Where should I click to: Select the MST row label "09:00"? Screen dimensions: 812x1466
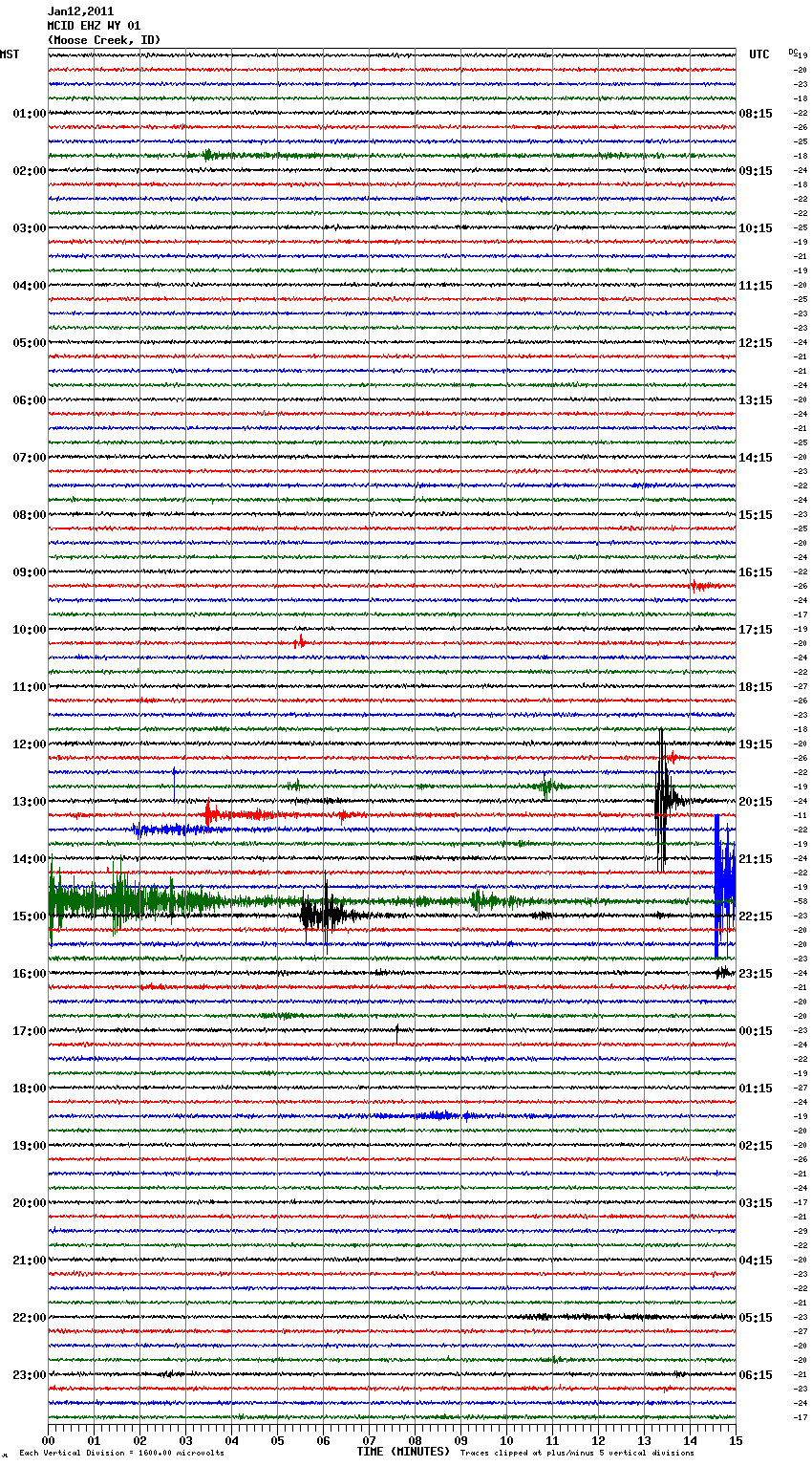tap(29, 572)
